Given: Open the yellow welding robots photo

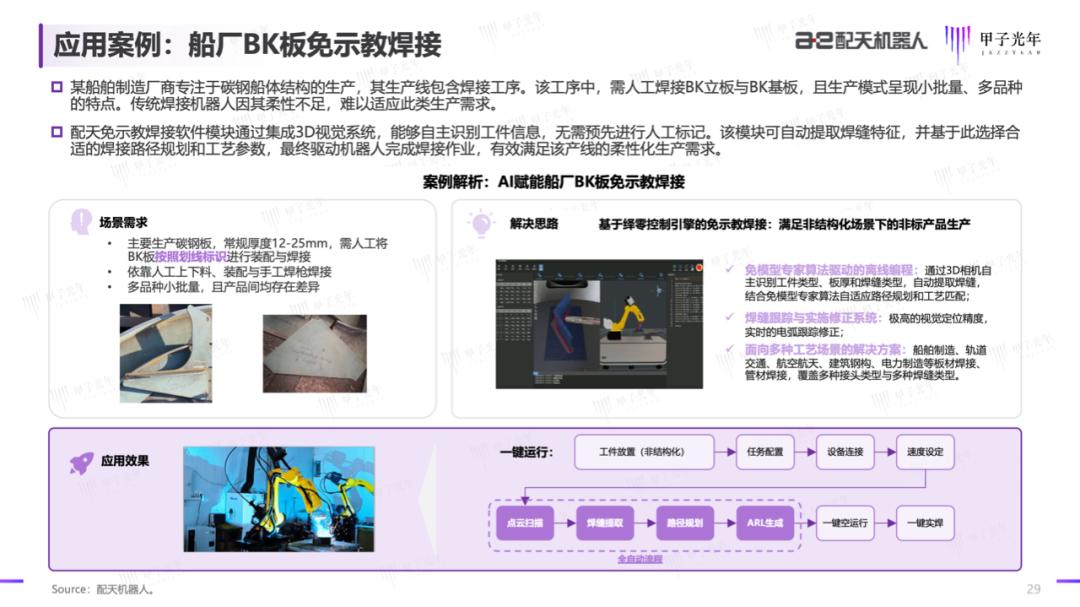Looking at the screenshot, I should 278,499.
